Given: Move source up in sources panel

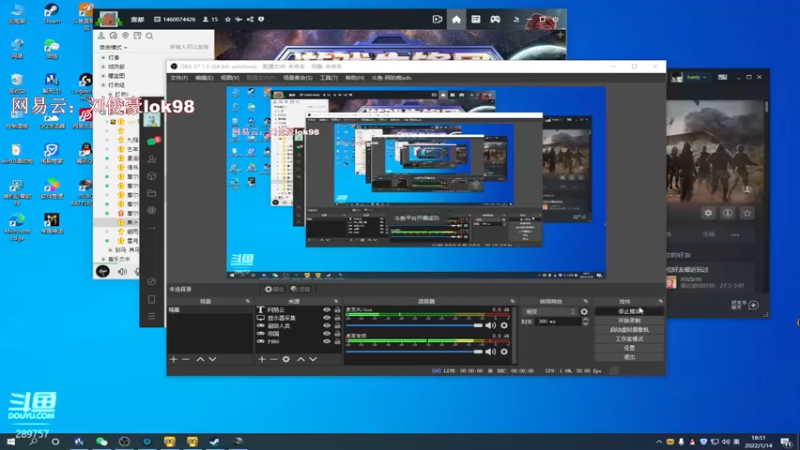Looking at the screenshot, I should click(301, 359).
